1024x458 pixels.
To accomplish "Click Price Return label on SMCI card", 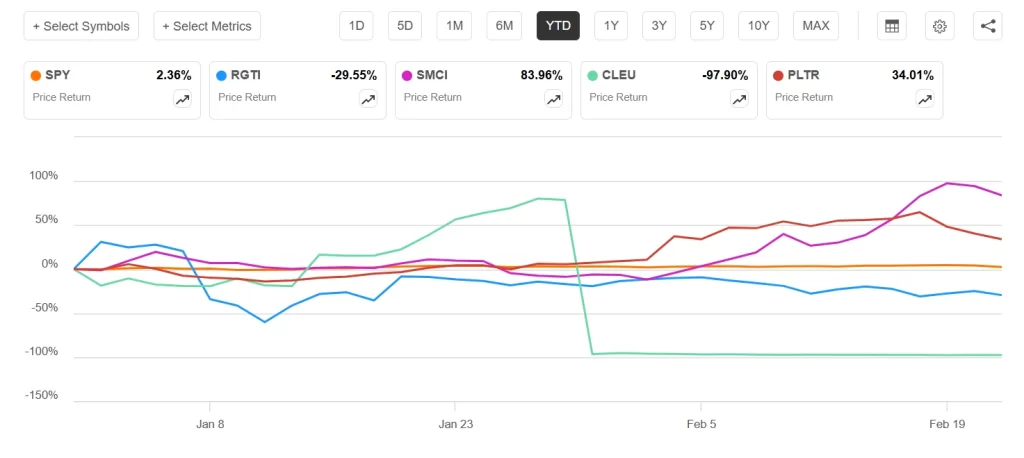I will click(x=432, y=97).
